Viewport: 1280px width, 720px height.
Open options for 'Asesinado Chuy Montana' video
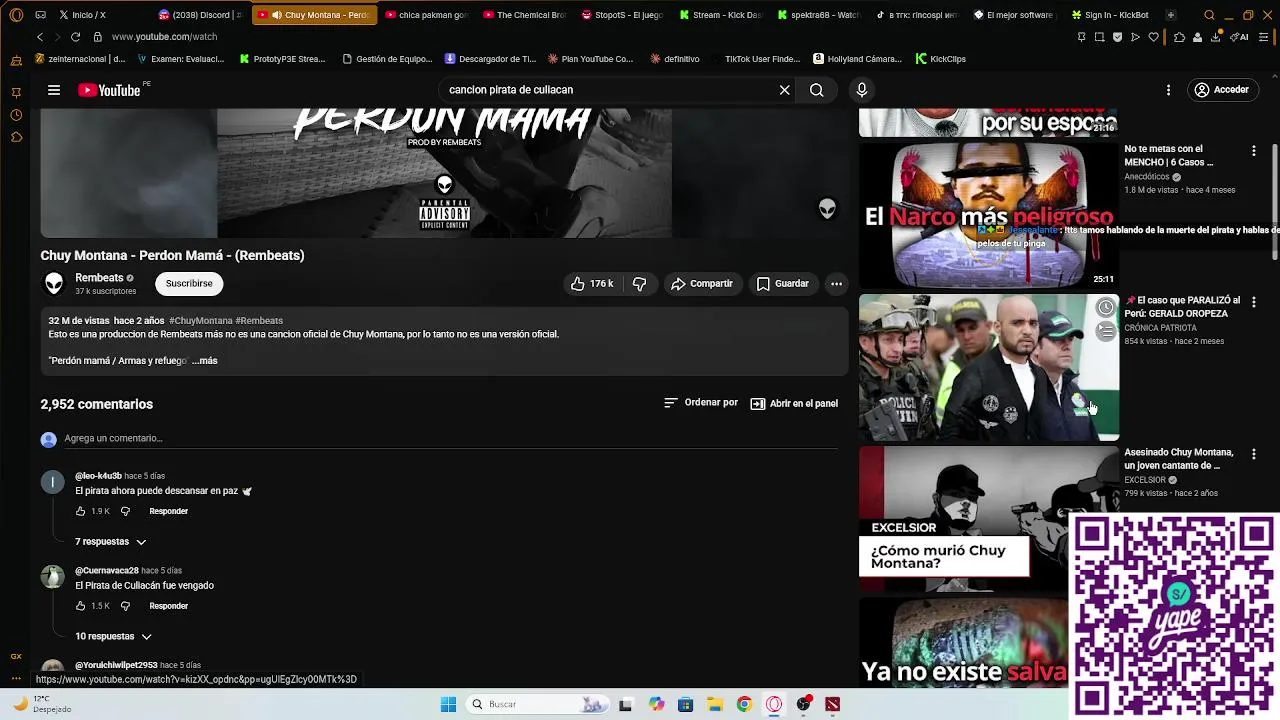point(1254,454)
